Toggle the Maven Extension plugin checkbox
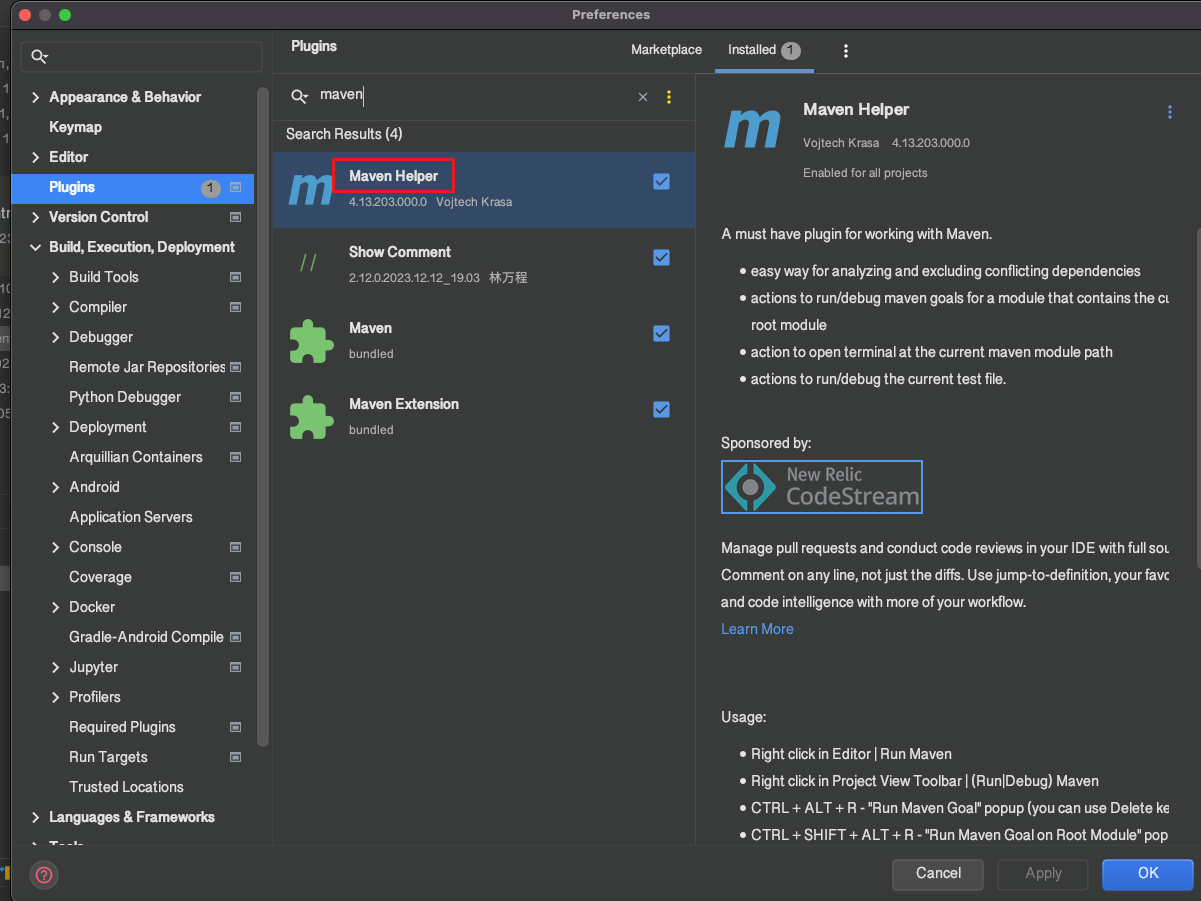This screenshot has width=1201, height=901. tap(661, 409)
